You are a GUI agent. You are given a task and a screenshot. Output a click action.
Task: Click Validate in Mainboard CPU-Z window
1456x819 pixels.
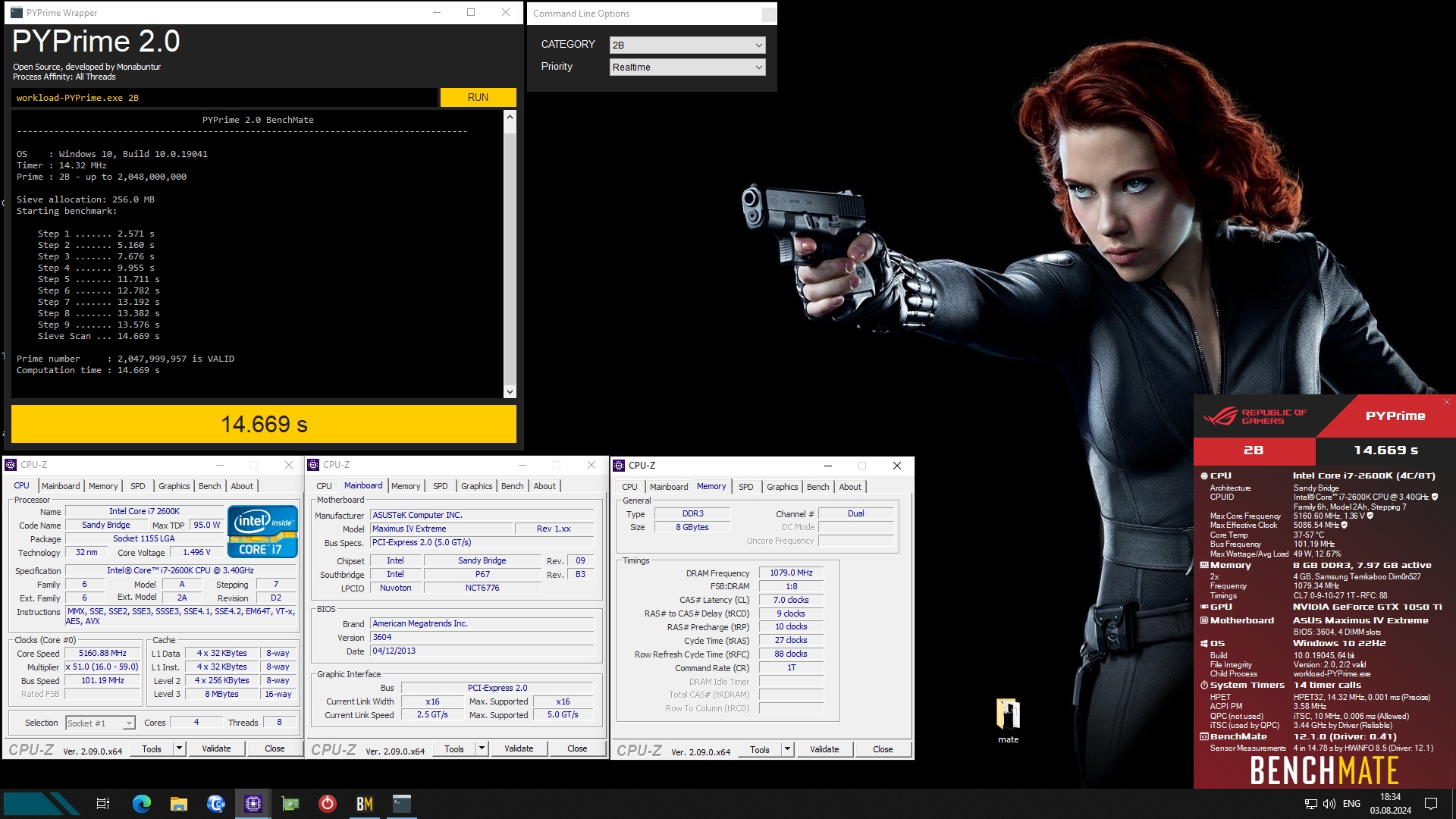(x=519, y=749)
